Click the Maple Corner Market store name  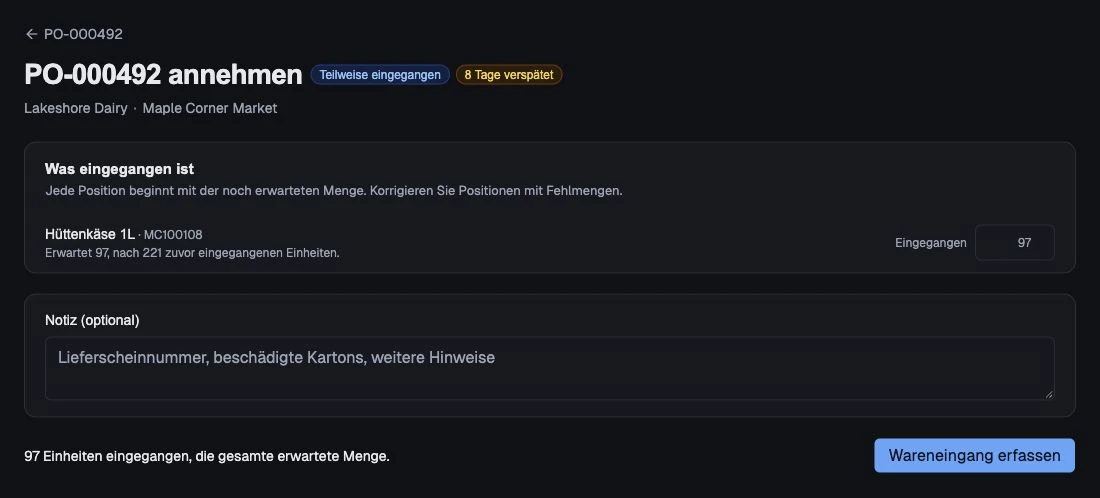coord(210,108)
